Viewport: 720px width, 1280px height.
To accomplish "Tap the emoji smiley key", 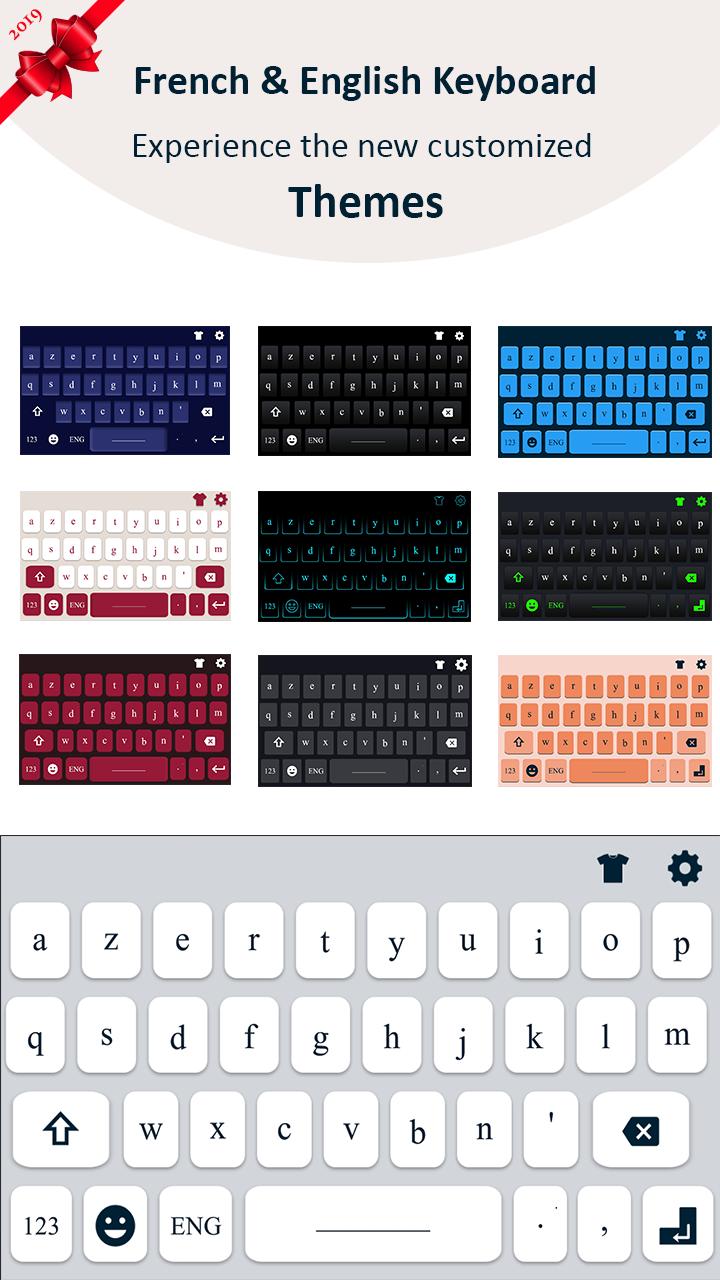I will tap(116, 1225).
